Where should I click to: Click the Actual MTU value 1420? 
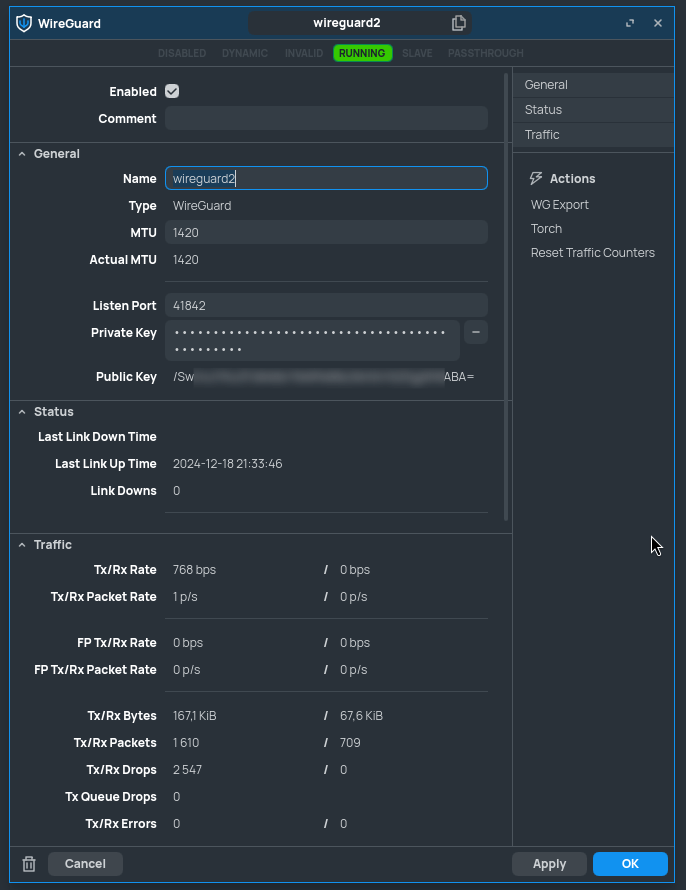(186, 260)
